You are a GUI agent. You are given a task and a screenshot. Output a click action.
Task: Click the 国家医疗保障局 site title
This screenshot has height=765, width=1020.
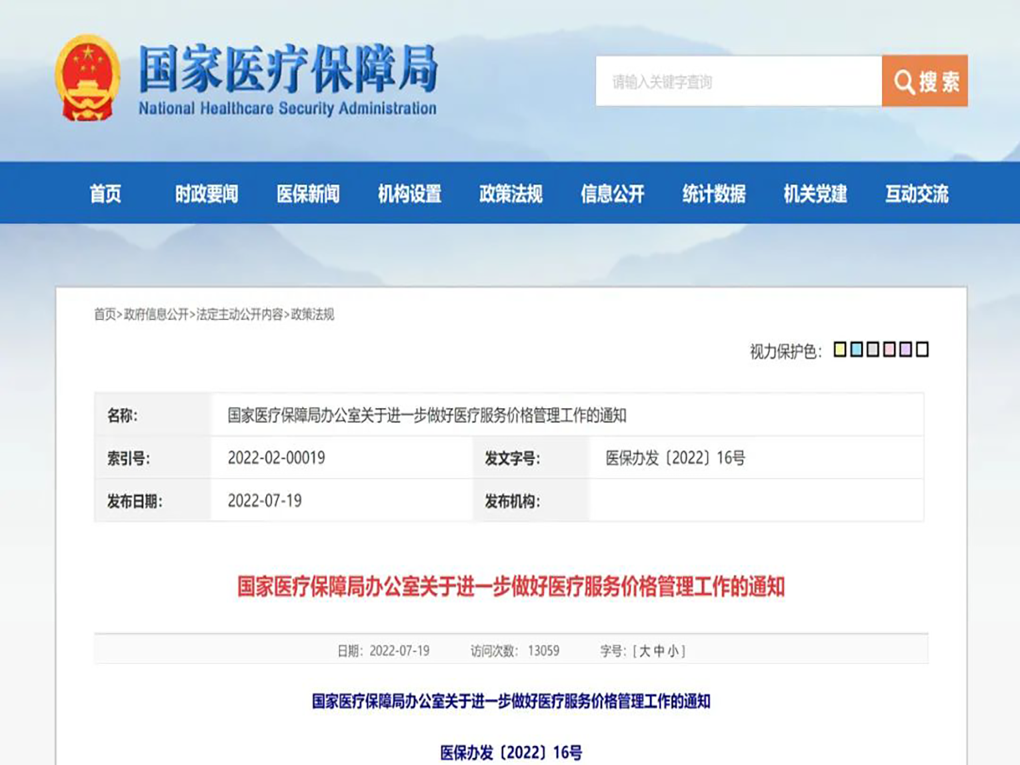pos(288,69)
